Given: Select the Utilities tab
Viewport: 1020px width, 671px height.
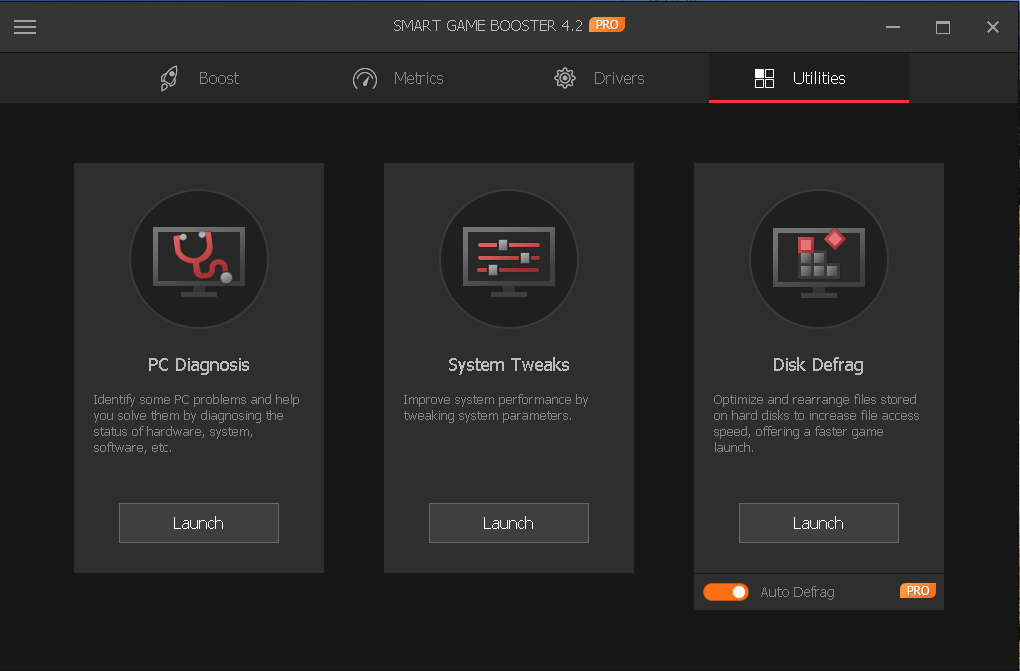Looking at the screenshot, I should click(x=809, y=78).
